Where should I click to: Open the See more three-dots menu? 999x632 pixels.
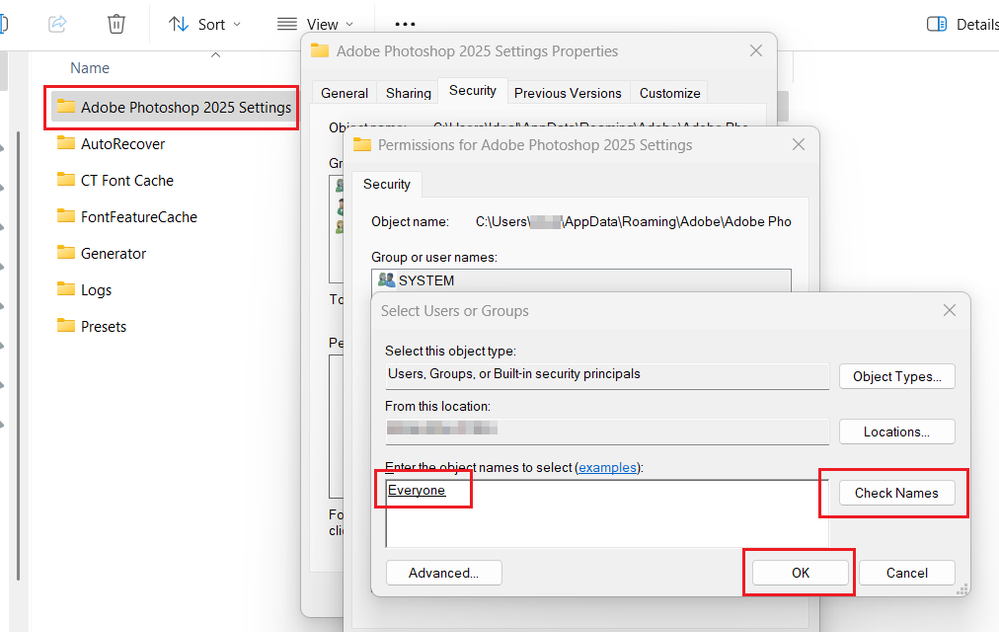[x=405, y=24]
